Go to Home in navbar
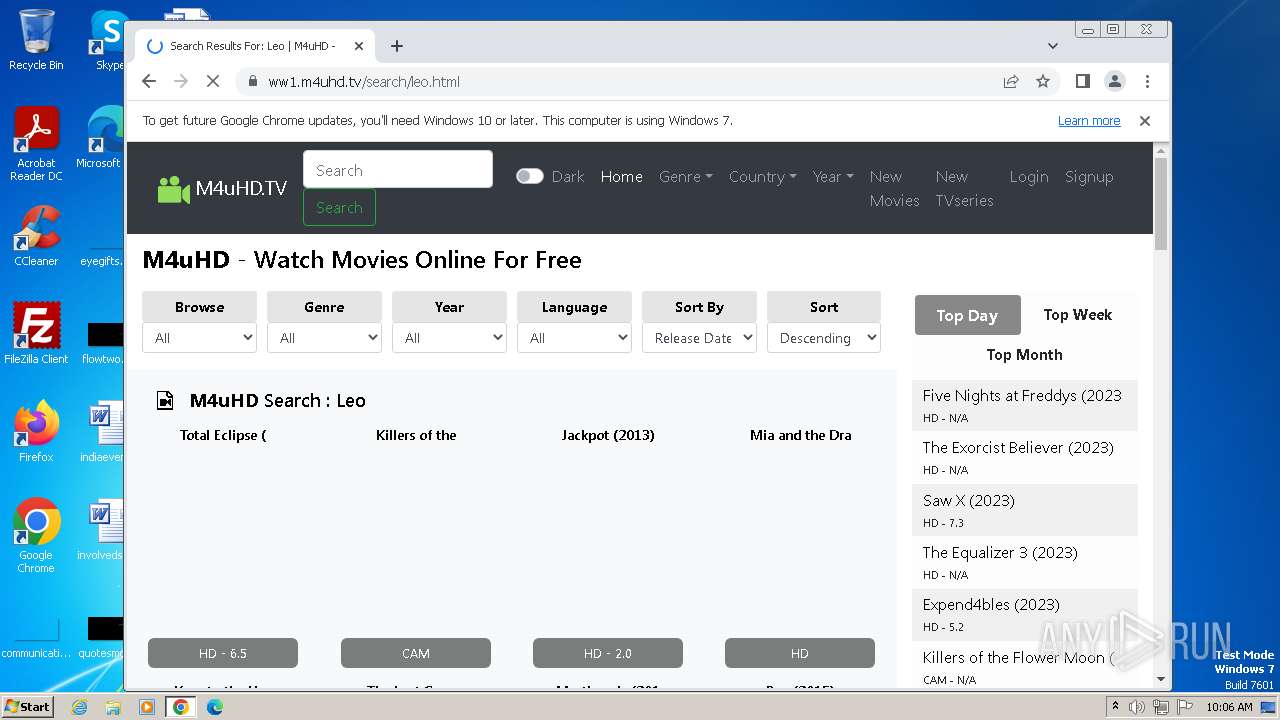This screenshot has width=1280, height=720. (x=622, y=176)
